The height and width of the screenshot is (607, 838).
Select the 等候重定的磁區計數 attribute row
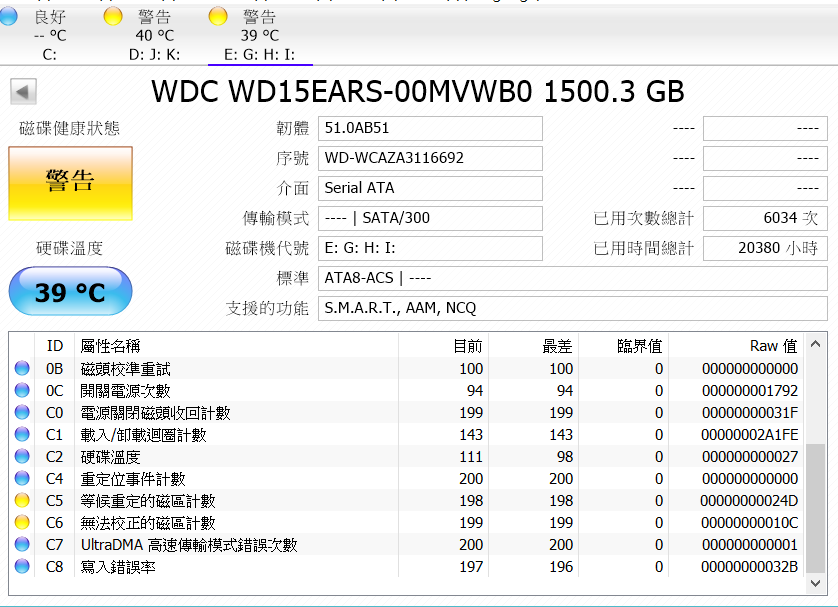(x=407, y=500)
